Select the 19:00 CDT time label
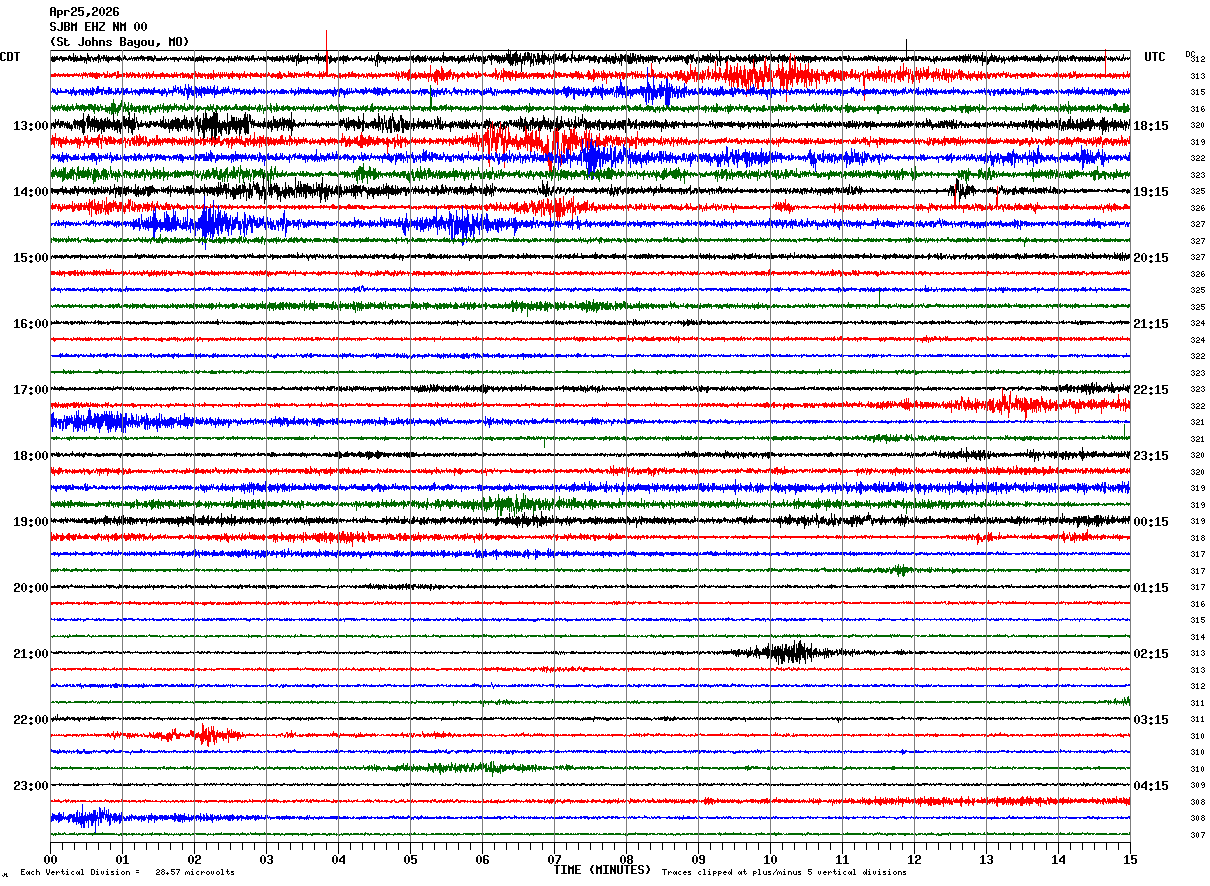 click(x=30, y=522)
